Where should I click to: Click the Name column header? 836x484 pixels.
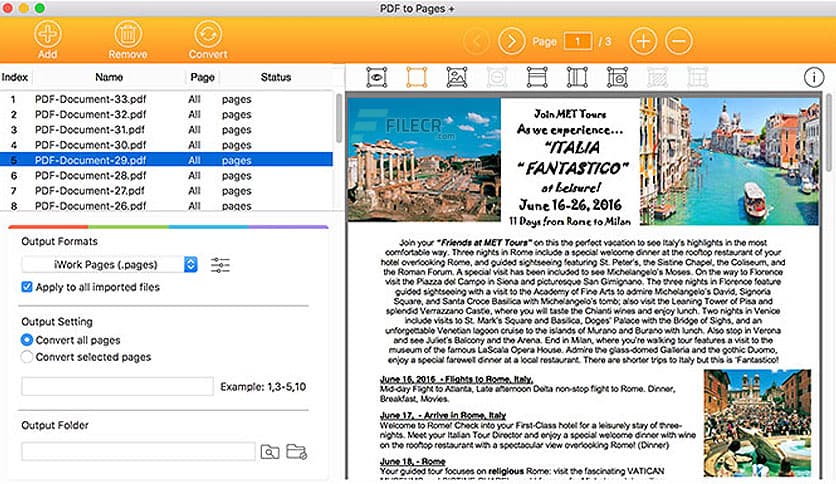pos(109,77)
